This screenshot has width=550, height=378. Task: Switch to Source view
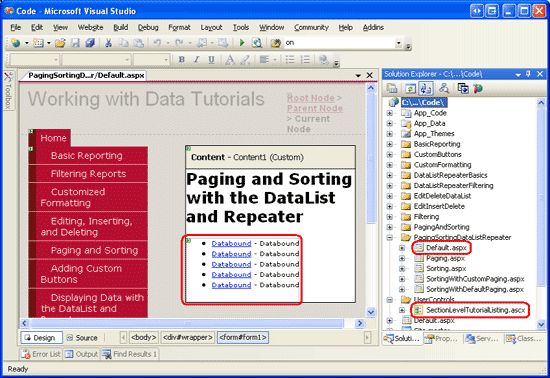coord(82,338)
